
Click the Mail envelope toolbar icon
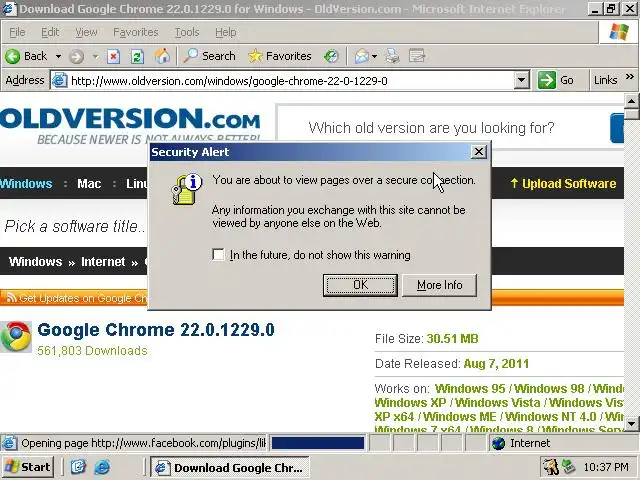pos(362,56)
